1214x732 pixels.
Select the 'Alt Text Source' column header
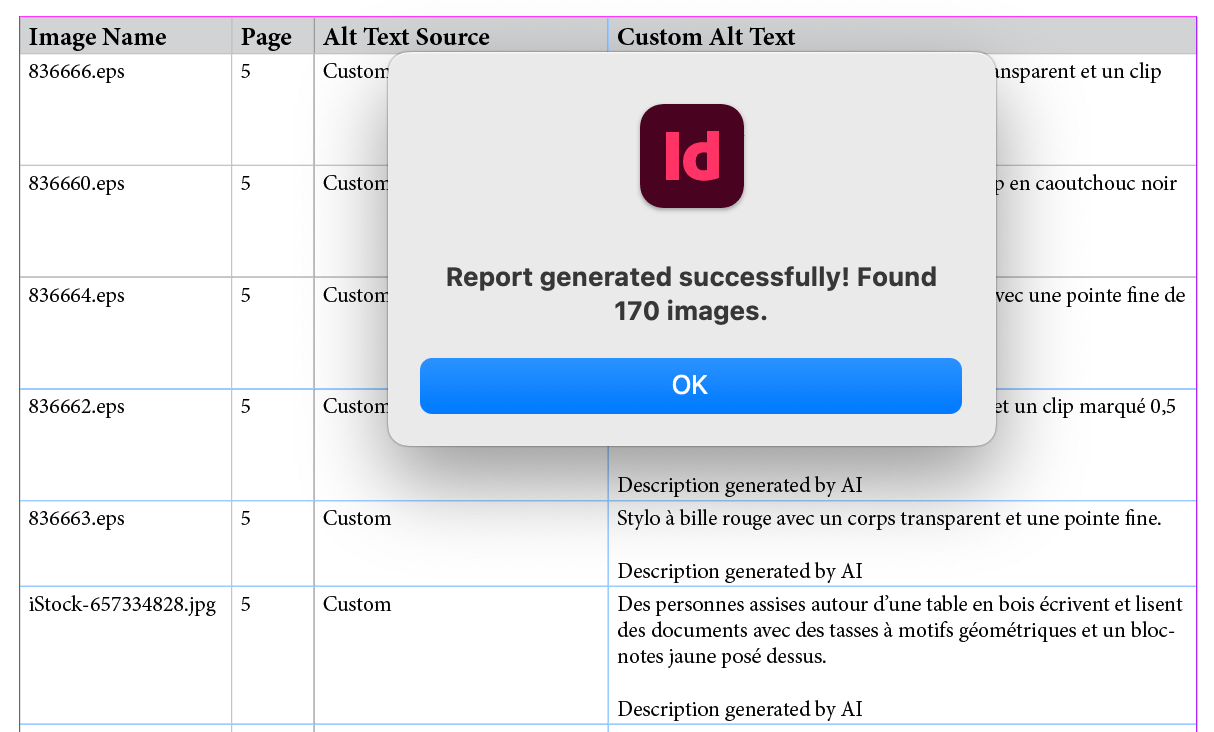tap(461, 37)
